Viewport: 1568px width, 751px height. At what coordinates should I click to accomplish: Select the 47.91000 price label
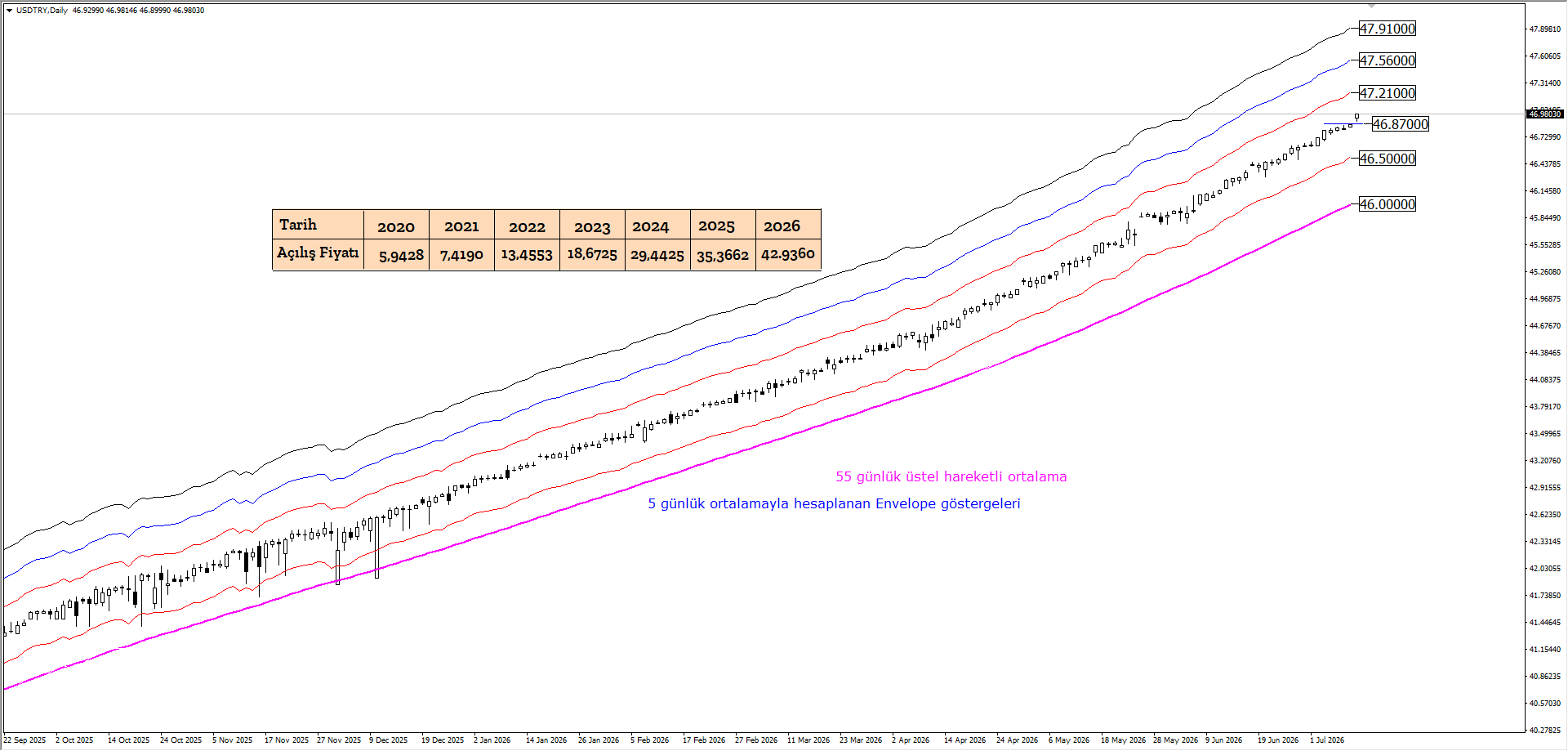[1387, 29]
